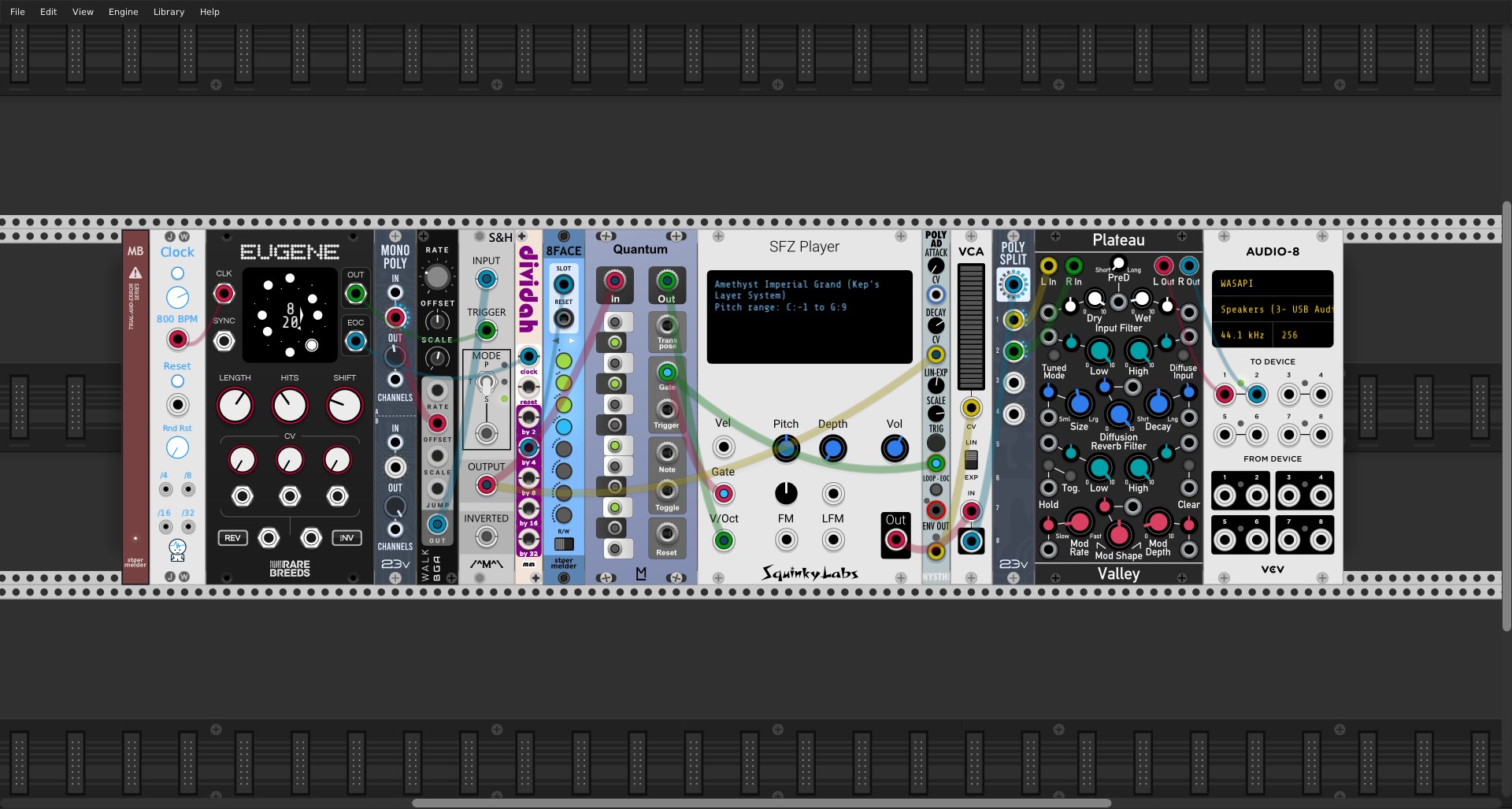Click the REV button on Eugene

point(232,538)
